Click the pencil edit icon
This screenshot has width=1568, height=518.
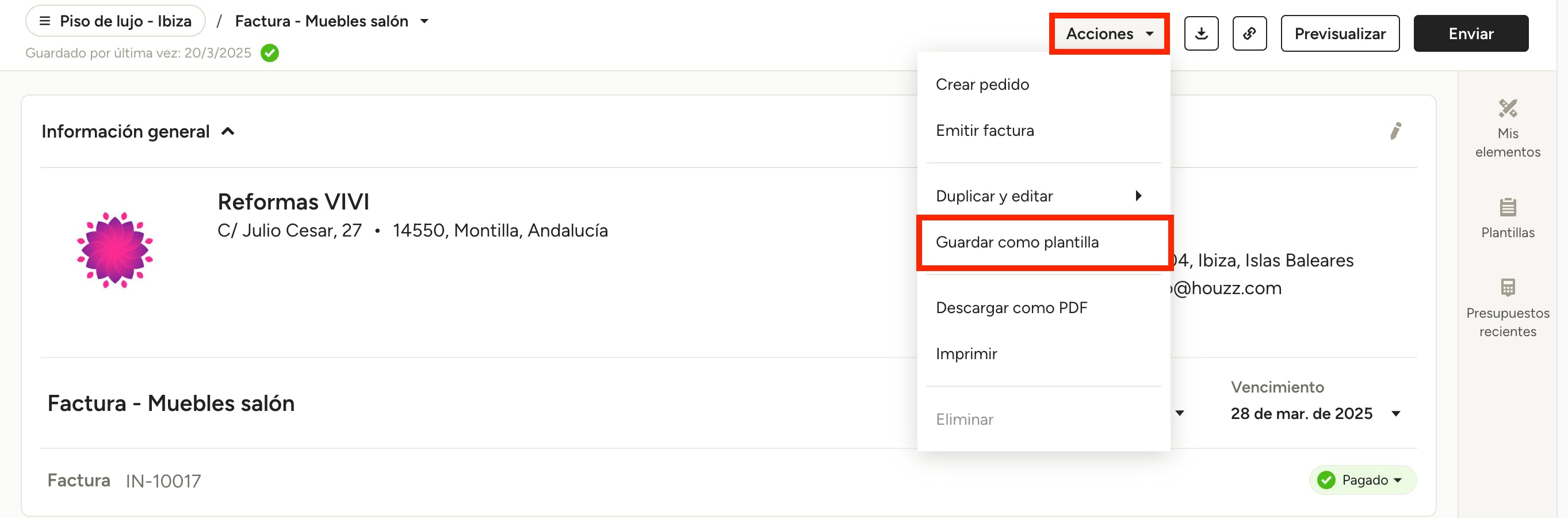pos(1395,131)
